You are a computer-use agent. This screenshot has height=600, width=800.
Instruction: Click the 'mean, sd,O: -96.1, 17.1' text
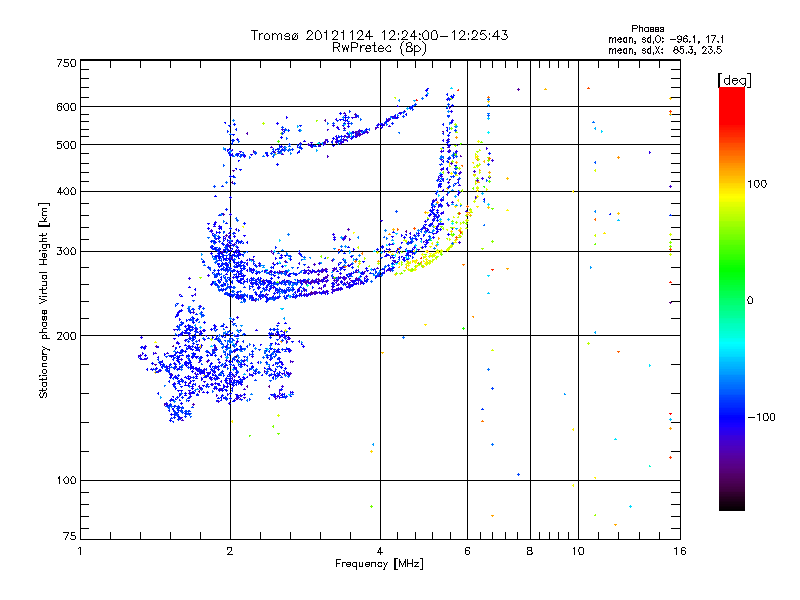click(x=666, y=39)
